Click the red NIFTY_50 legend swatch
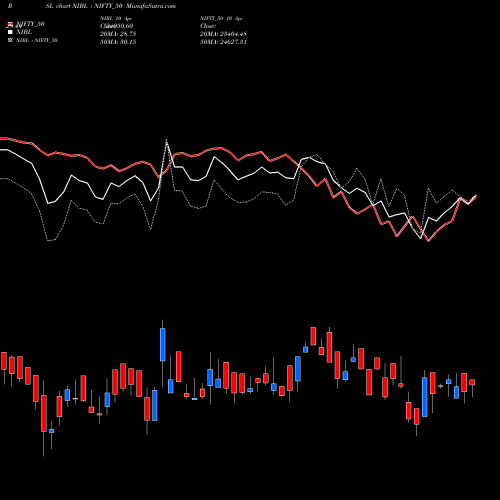Image resolution: width=500 pixels, height=500 pixels. pyautogui.click(x=10, y=24)
